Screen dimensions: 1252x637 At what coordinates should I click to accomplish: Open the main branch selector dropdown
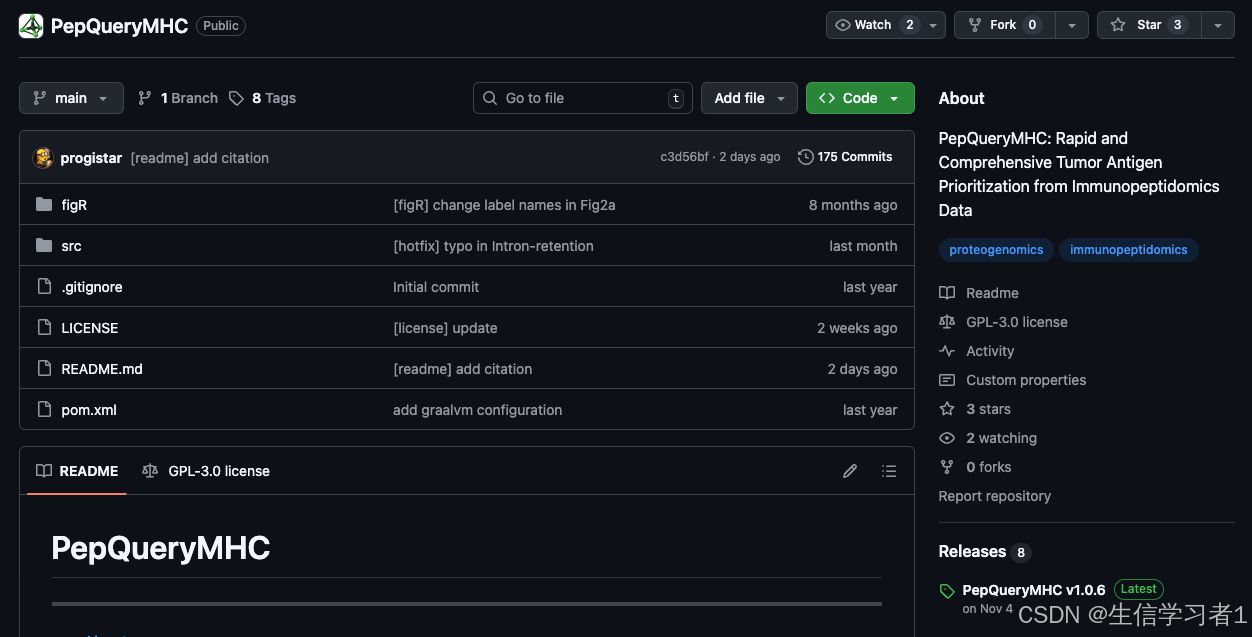click(x=71, y=98)
